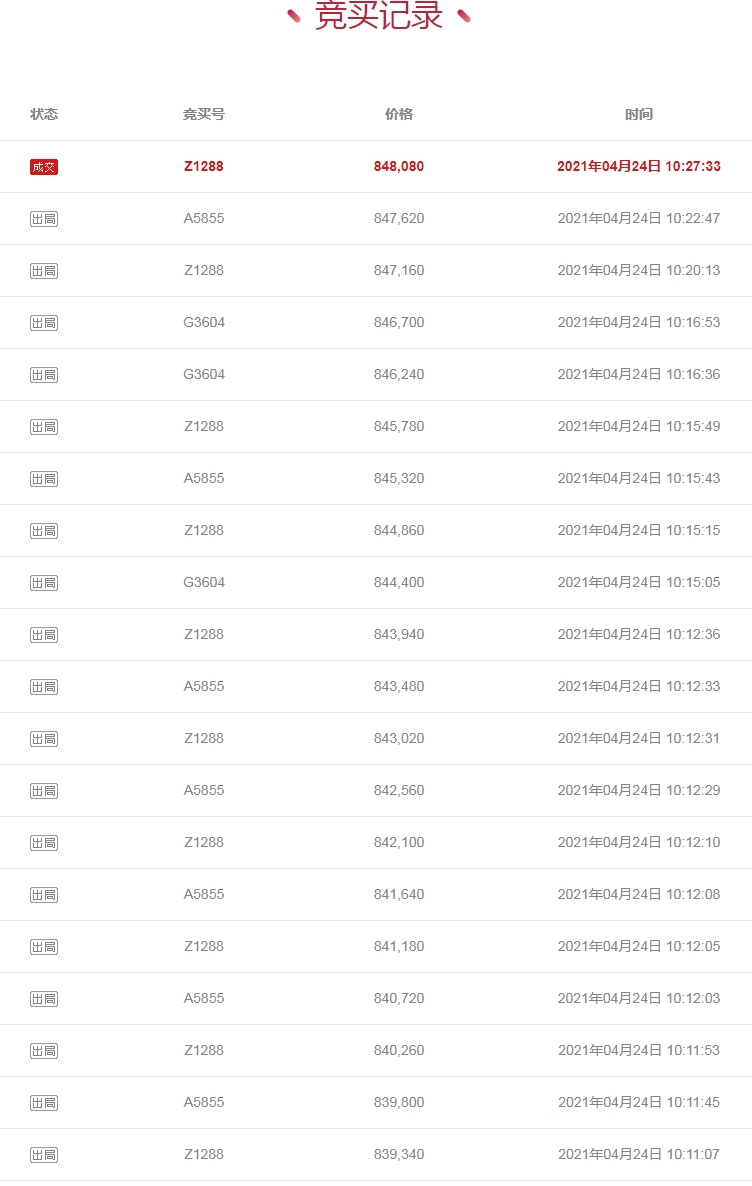752x1186 pixels.
Task: Click the 出局 badge for the 843,020 bid
Action: (44, 739)
